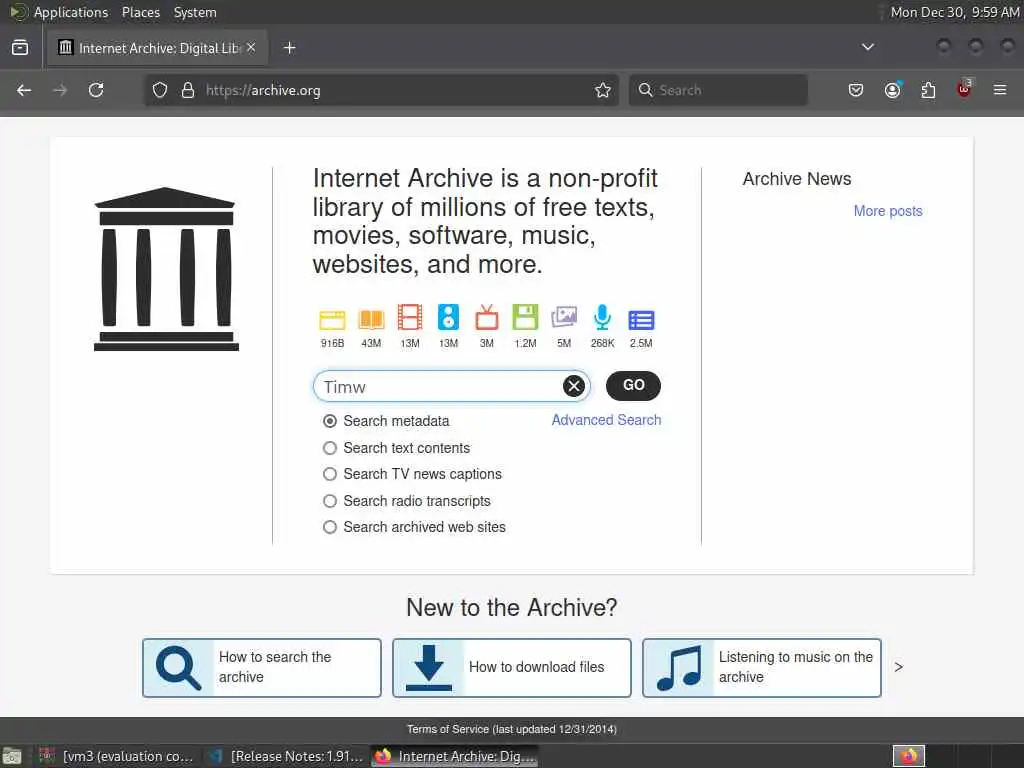Switch to vm3 evaluation taskbar window
The image size is (1024, 768).
pos(118,756)
